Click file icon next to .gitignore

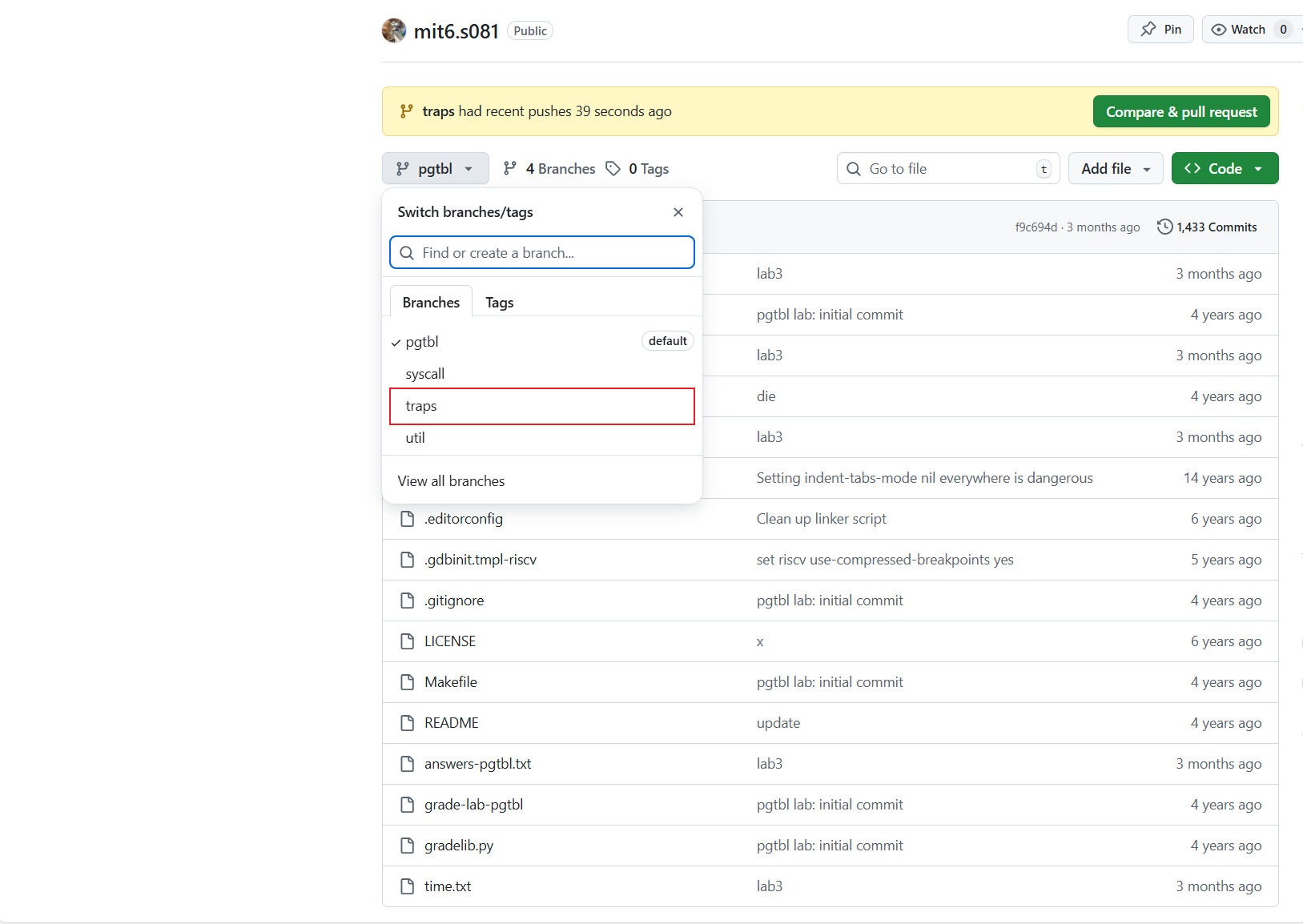[x=408, y=601]
